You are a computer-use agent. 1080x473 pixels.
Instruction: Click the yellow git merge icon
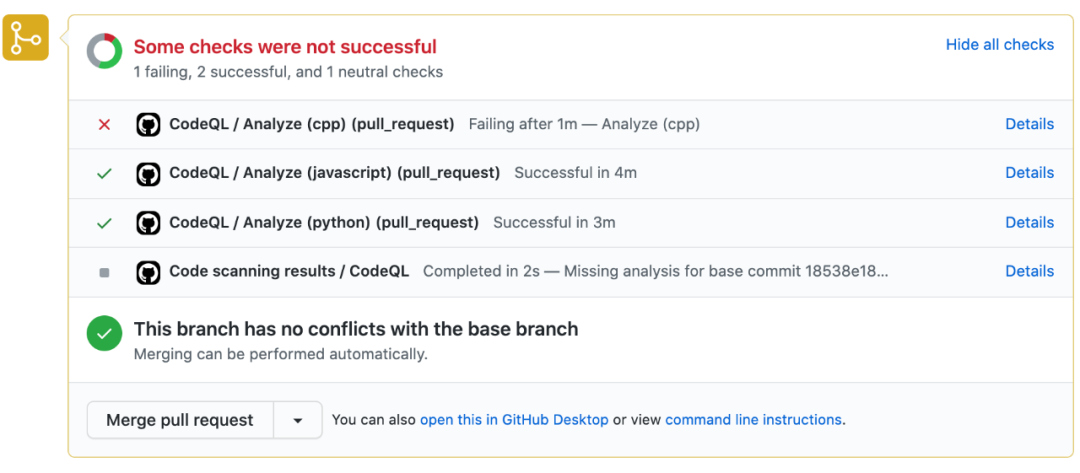pyautogui.click(x=25, y=38)
